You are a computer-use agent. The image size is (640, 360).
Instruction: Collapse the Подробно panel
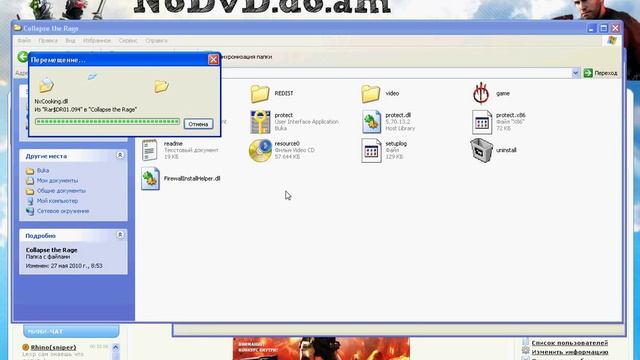point(120,235)
